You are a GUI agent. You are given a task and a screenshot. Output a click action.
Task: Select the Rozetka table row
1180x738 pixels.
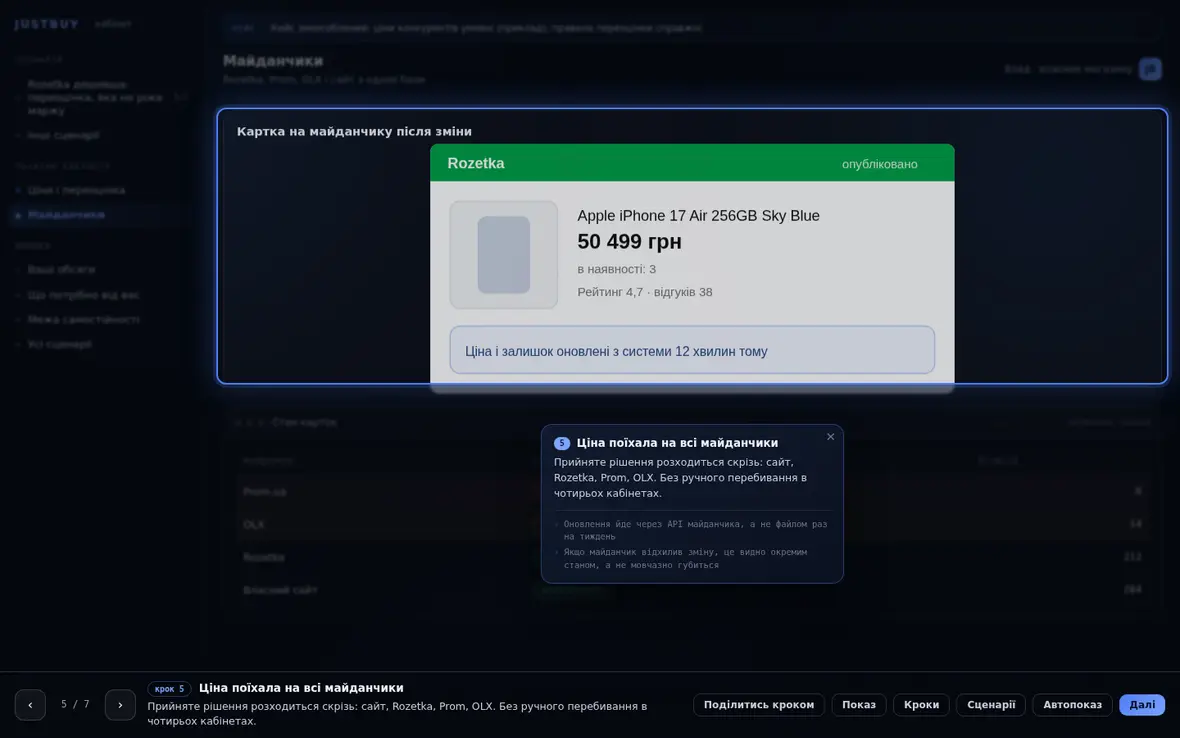coord(692,557)
